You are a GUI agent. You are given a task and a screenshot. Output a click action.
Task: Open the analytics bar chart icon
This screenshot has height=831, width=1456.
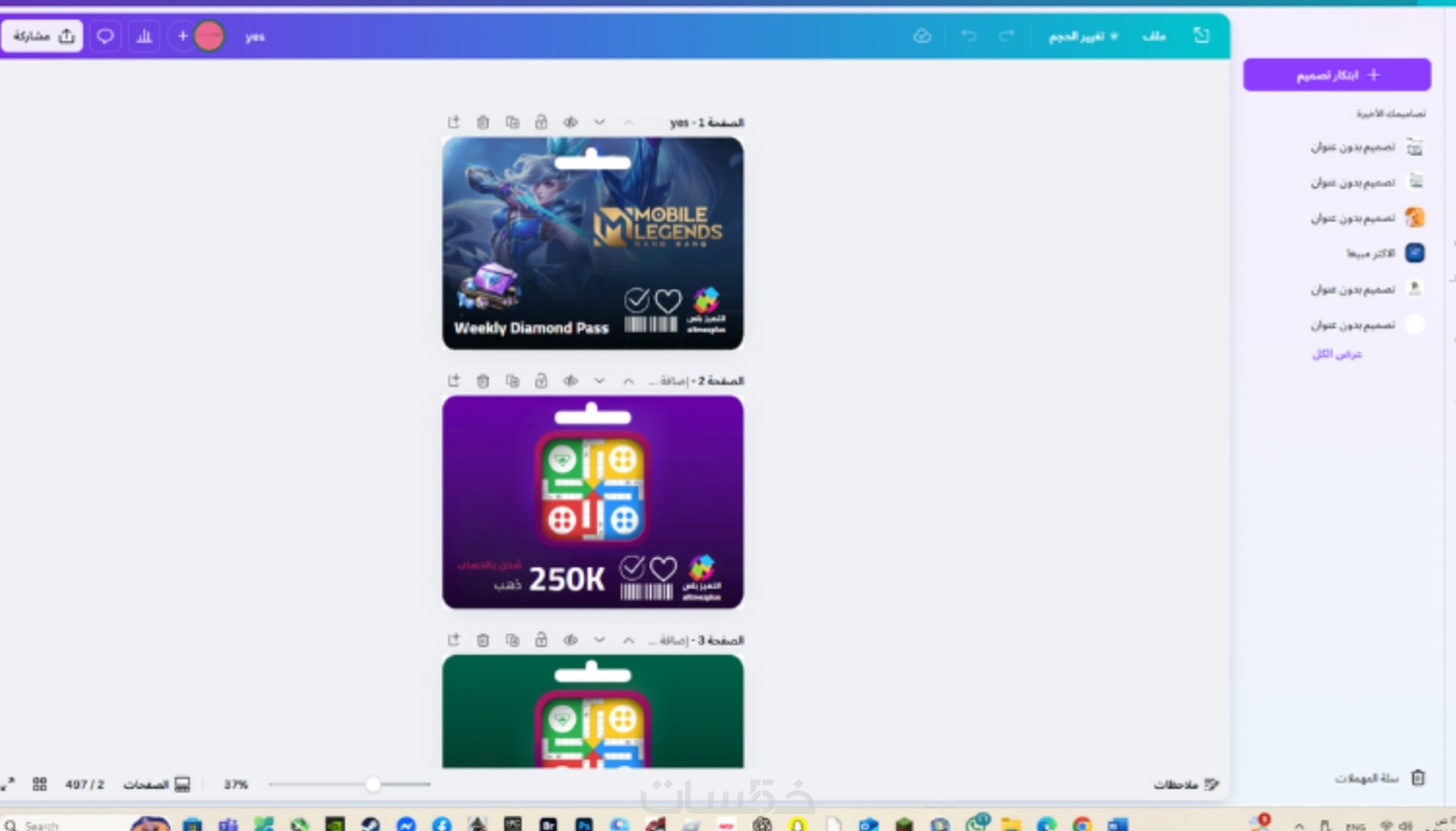(144, 36)
